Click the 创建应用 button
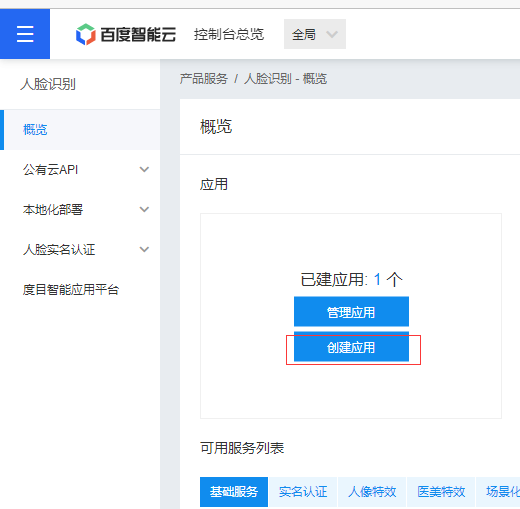Screen dimensions: 520x509 pos(351,347)
